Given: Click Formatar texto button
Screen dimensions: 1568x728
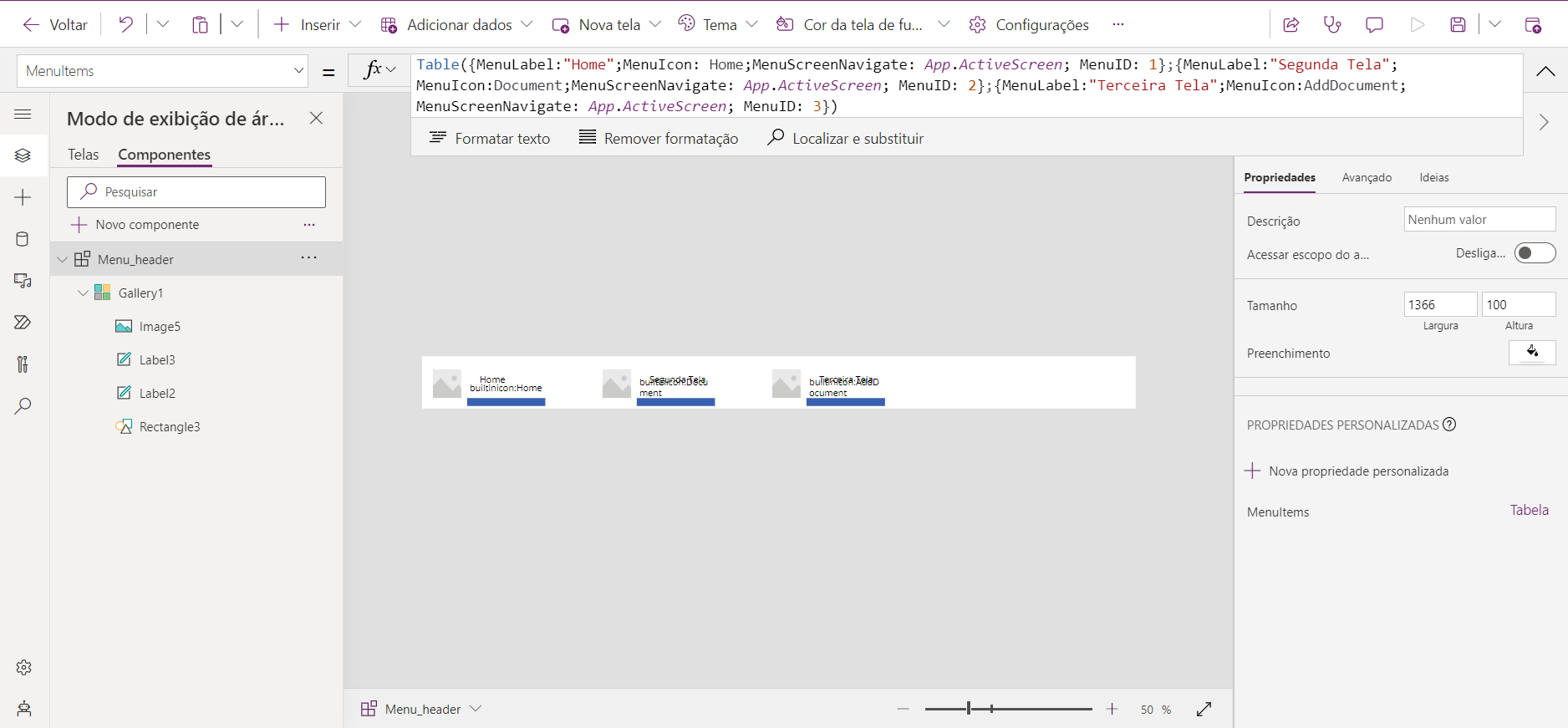Looking at the screenshot, I should point(490,138).
